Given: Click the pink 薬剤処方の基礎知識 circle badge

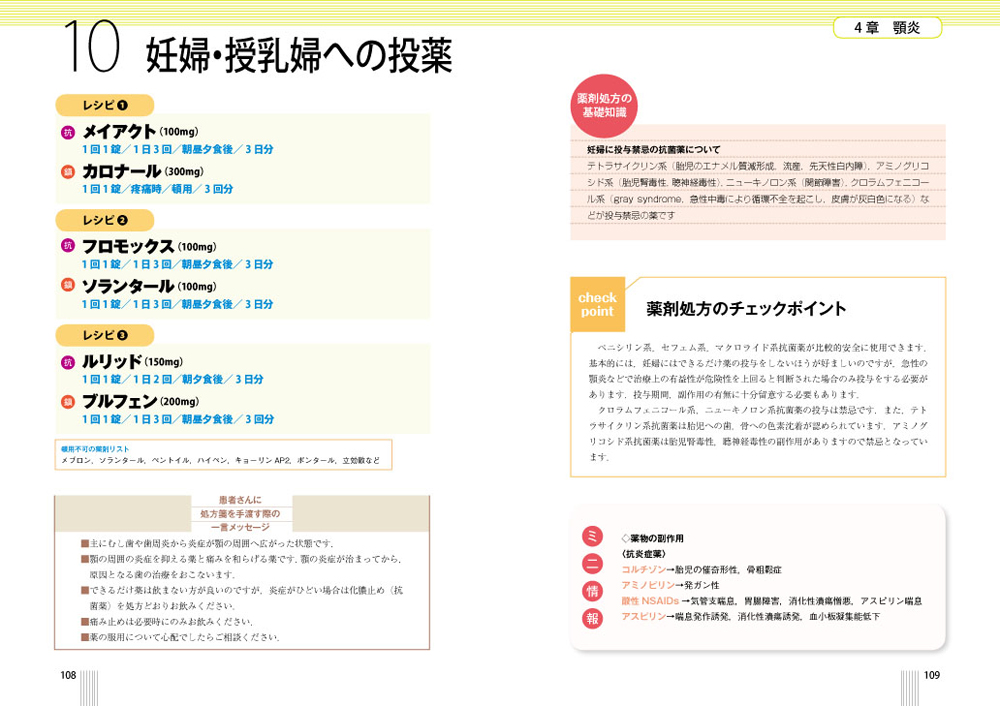Looking at the screenshot, I should coord(602,107).
